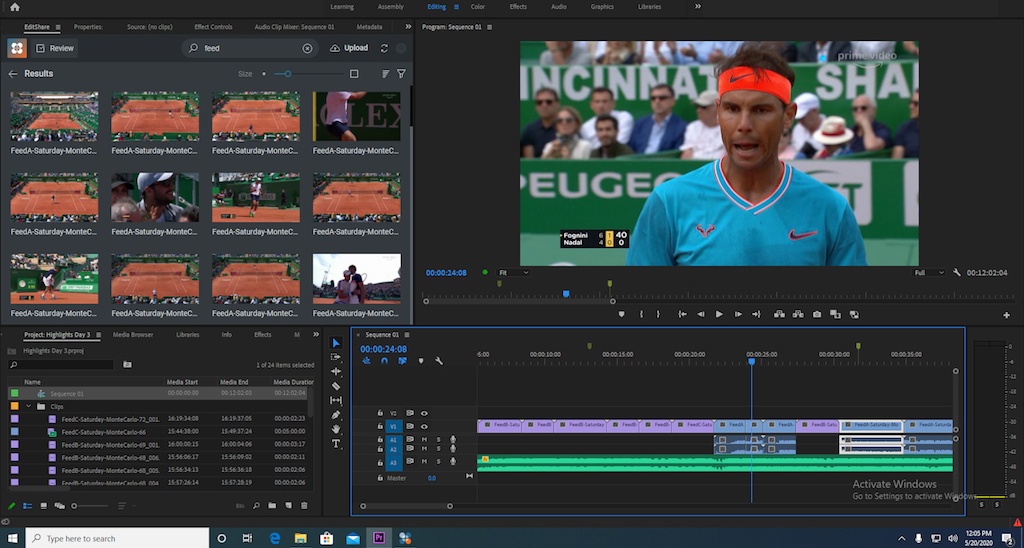
Task: Toggle lock on track V1
Action: [x=380, y=426]
